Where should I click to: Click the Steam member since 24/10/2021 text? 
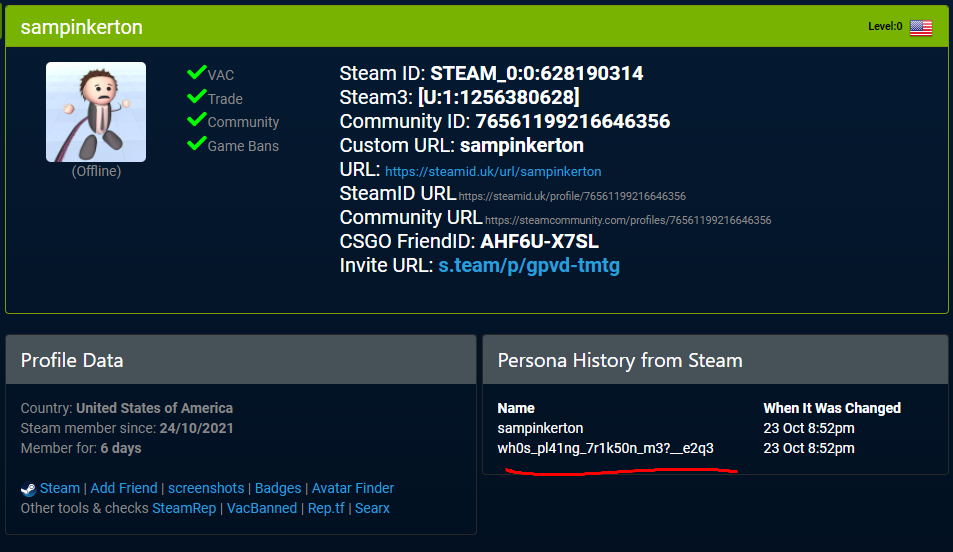127,428
